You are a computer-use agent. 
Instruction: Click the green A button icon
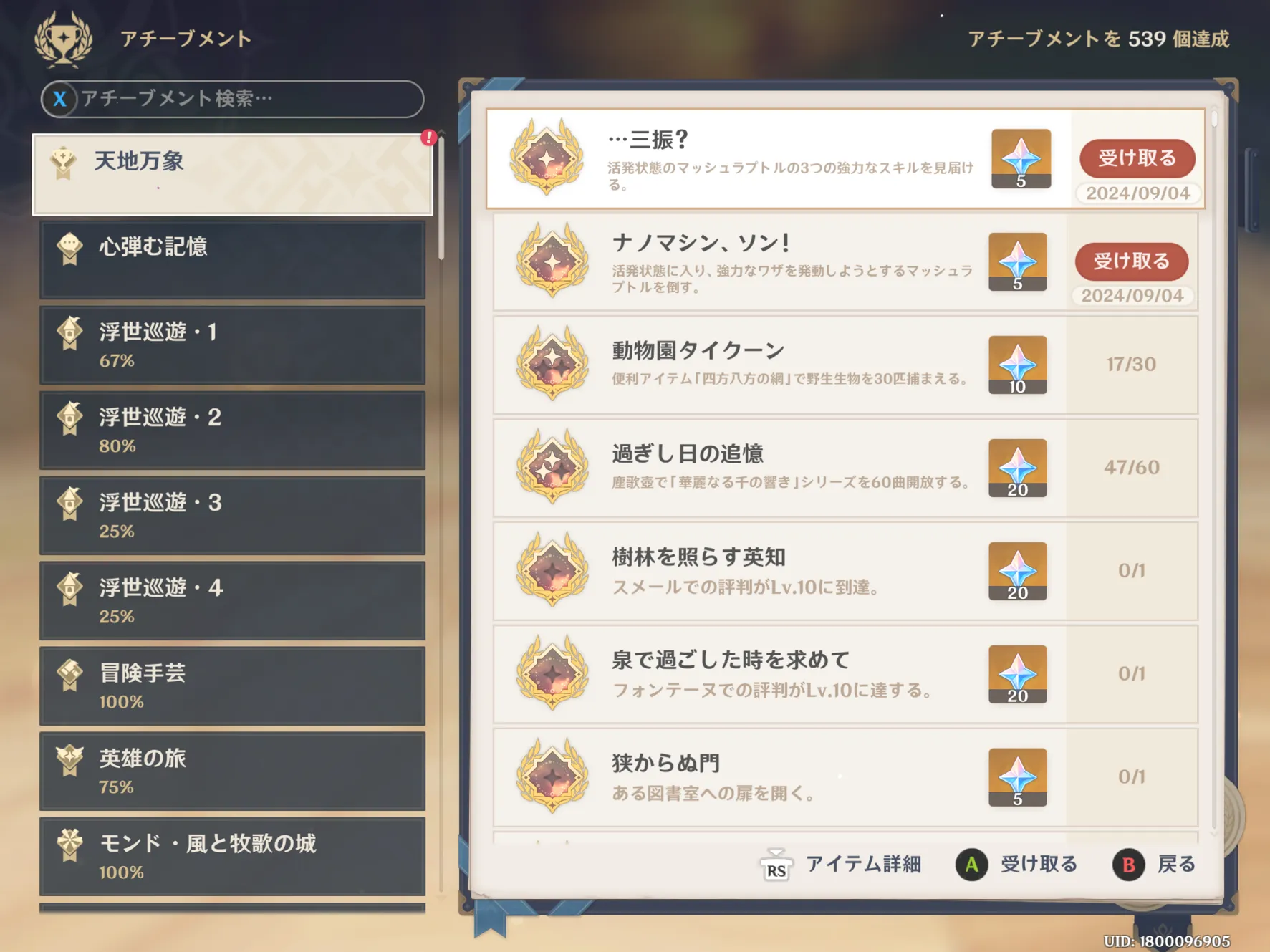pos(971,865)
